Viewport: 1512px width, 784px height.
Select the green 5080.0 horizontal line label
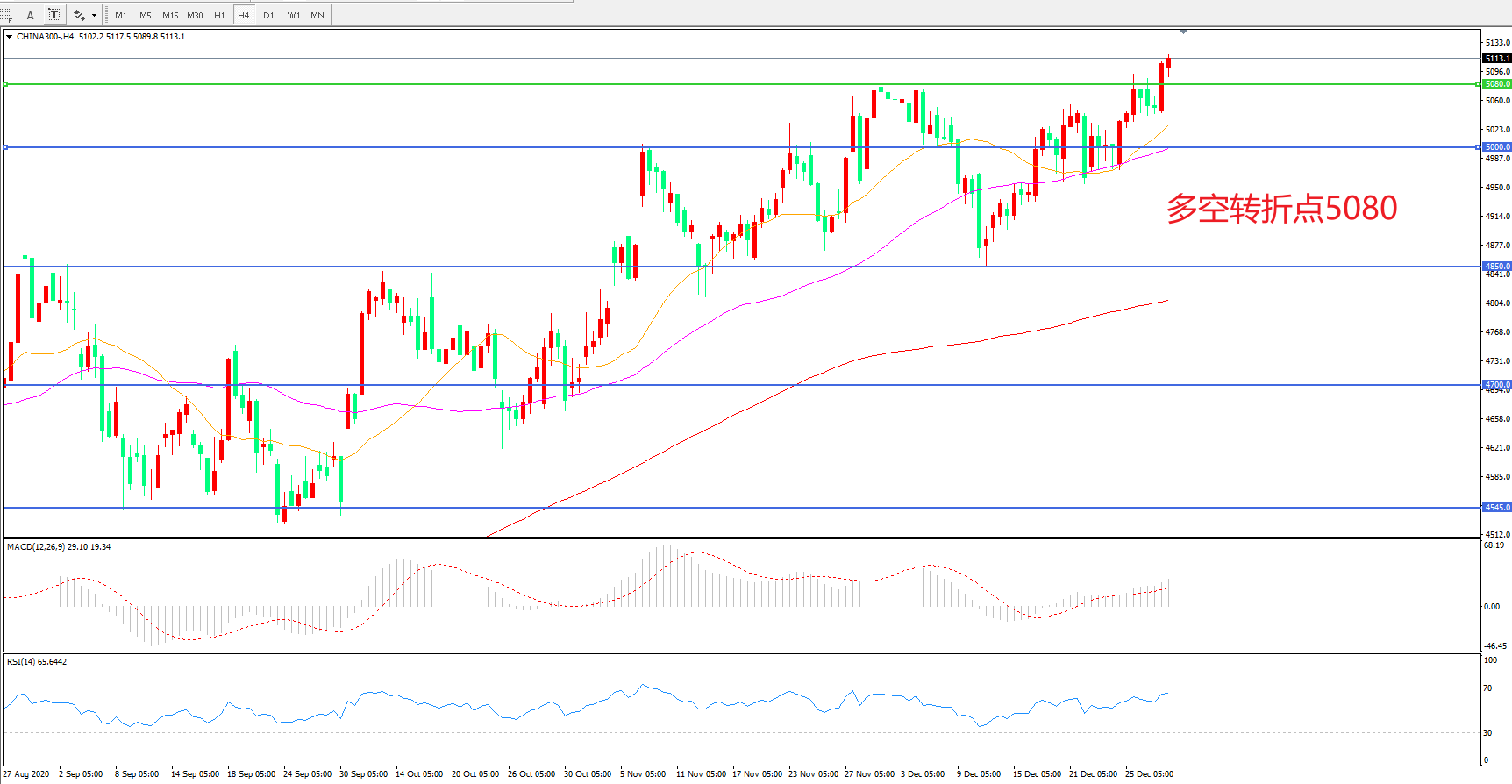(1496, 84)
